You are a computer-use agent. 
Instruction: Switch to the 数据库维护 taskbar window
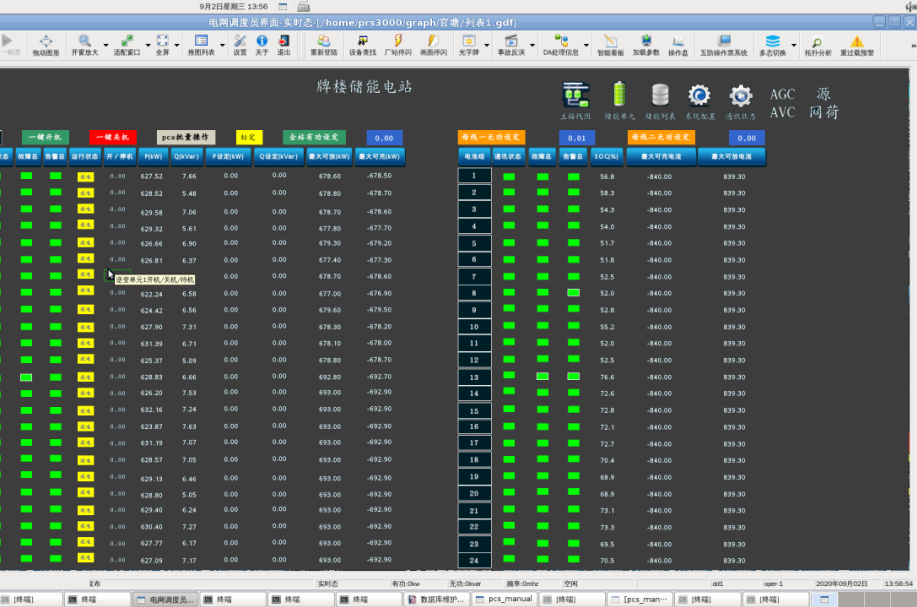(x=437, y=599)
